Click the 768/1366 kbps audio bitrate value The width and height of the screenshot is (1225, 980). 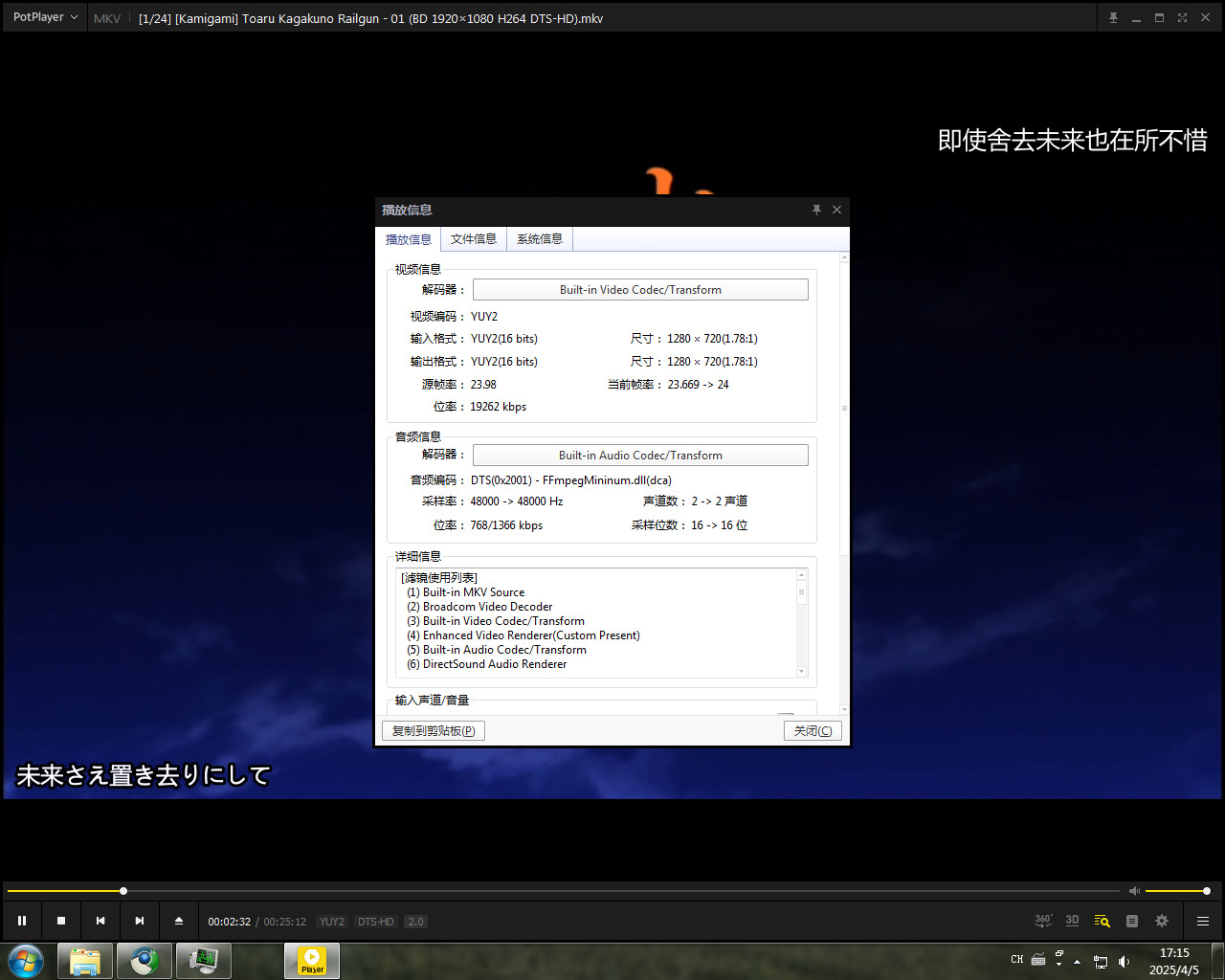coord(506,525)
